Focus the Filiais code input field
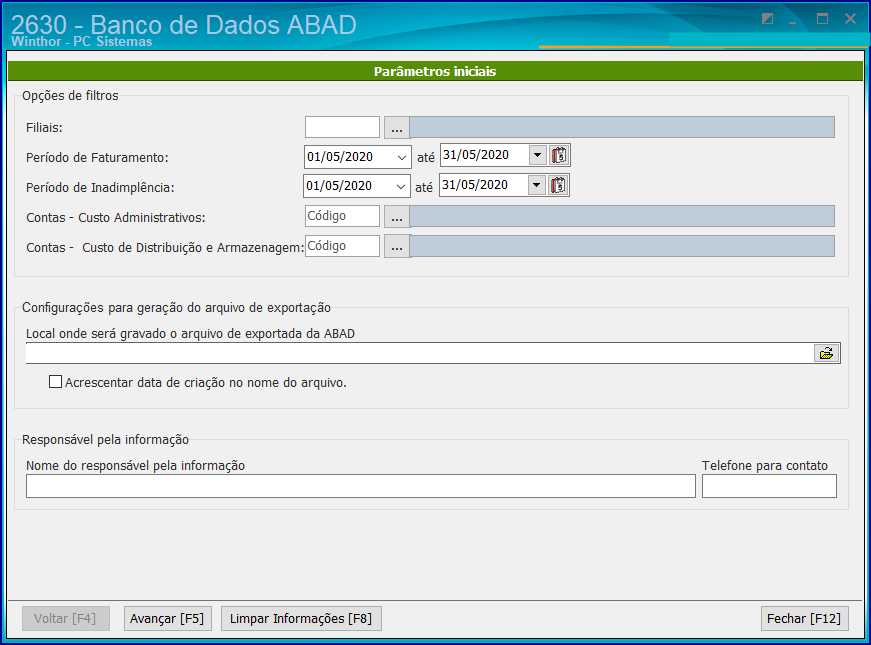Screen dimensions: 871x645 tap(342, 127)
